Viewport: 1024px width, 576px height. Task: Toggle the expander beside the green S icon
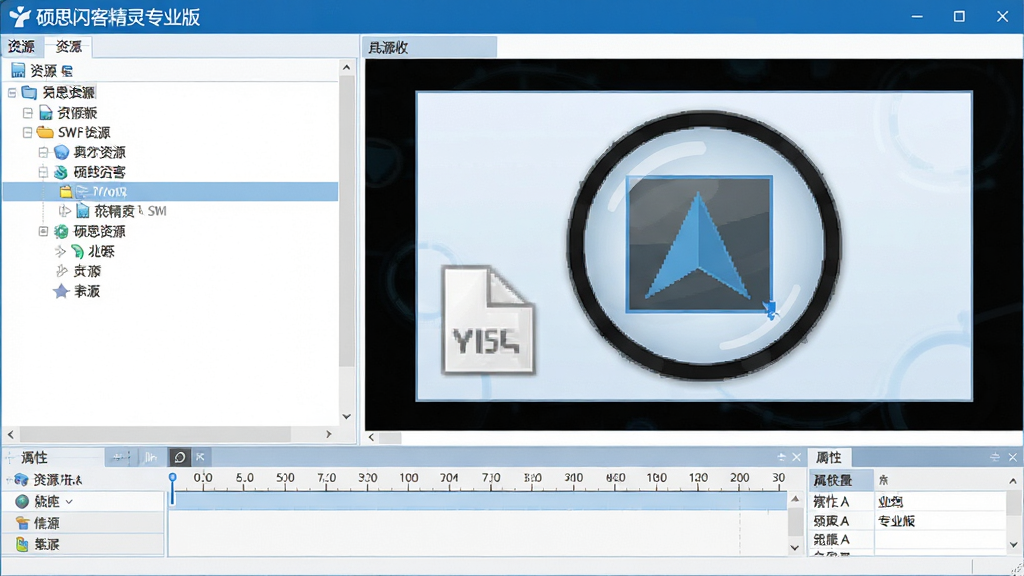43,172
